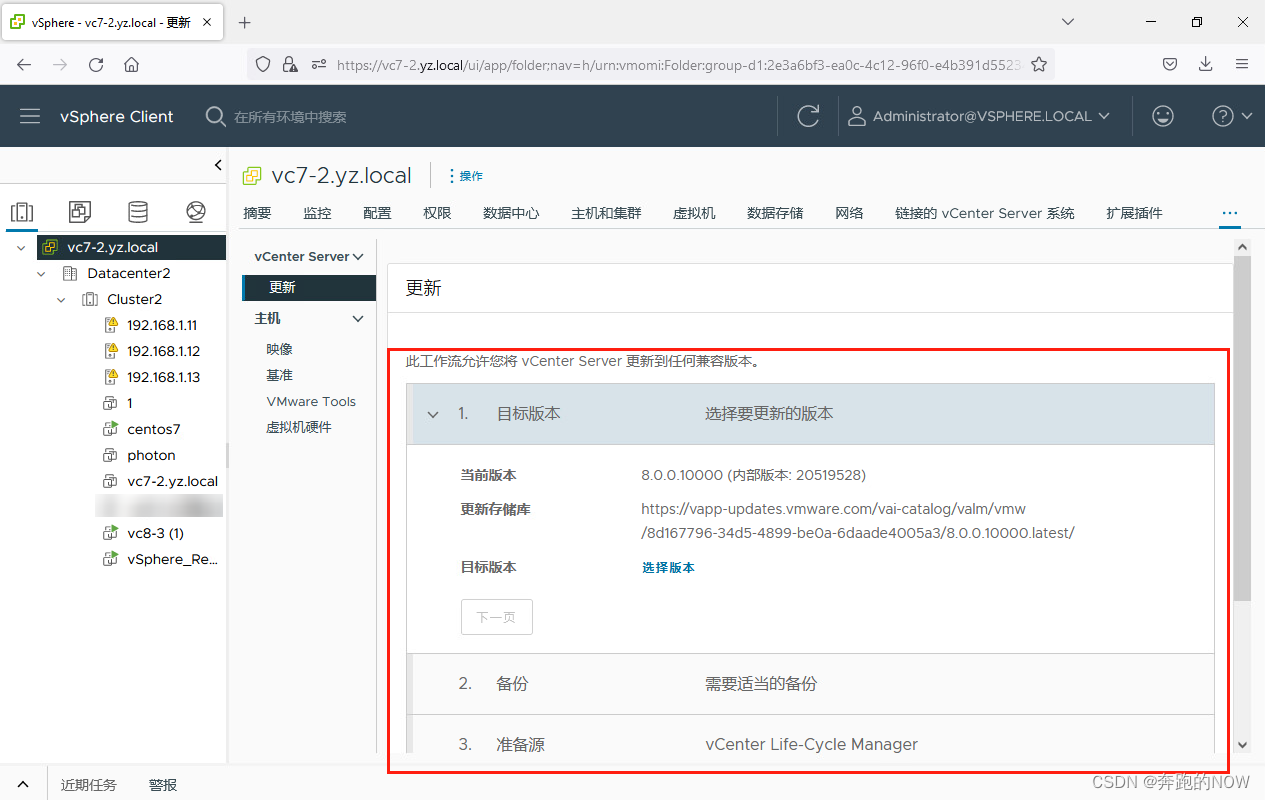The height and width of the screenshot is (800, 1265).
Task: Open the 摘要 tab
Action: 257,213
